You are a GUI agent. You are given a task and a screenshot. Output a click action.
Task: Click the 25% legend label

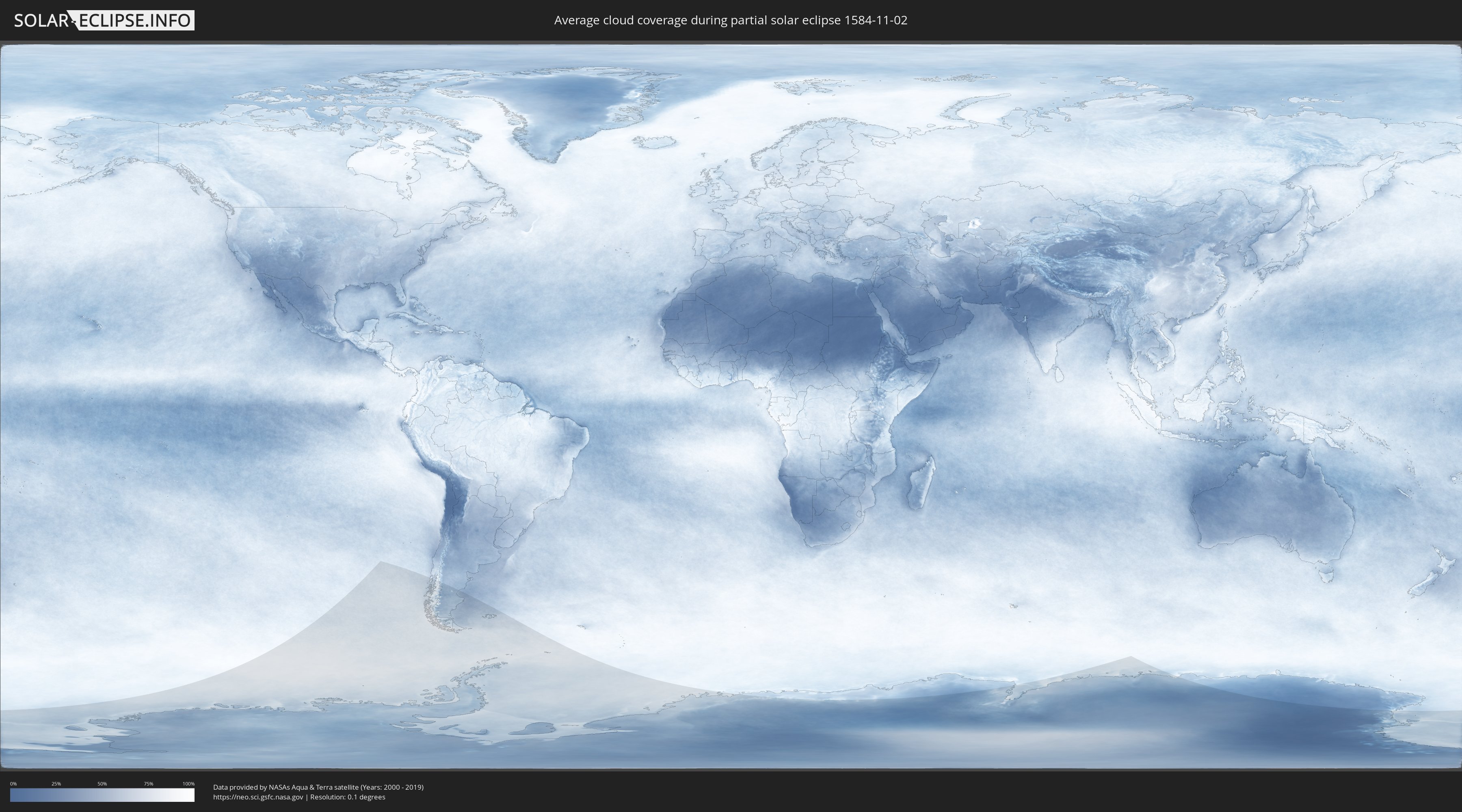[x=56, y=784]
